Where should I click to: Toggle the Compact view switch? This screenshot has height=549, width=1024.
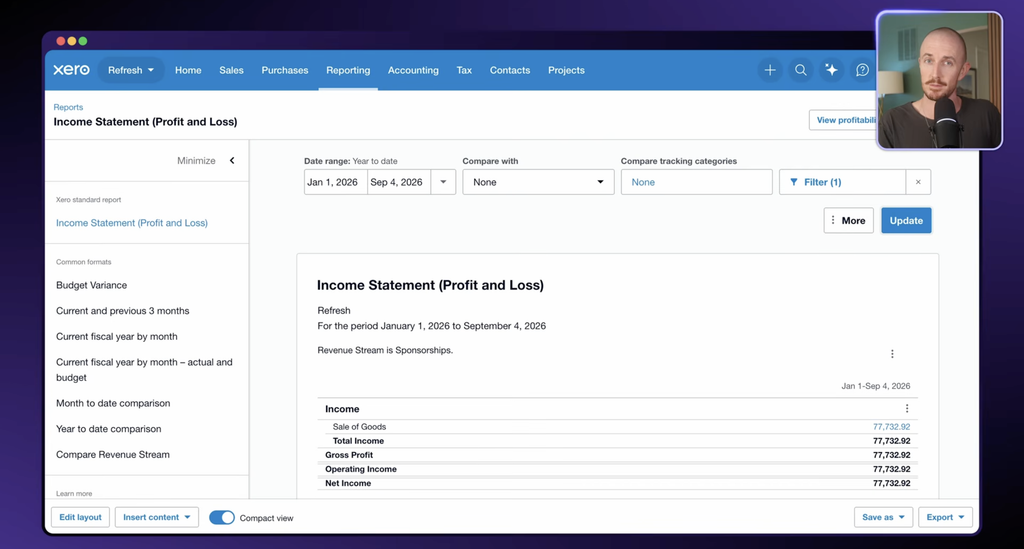click(222, 518)
